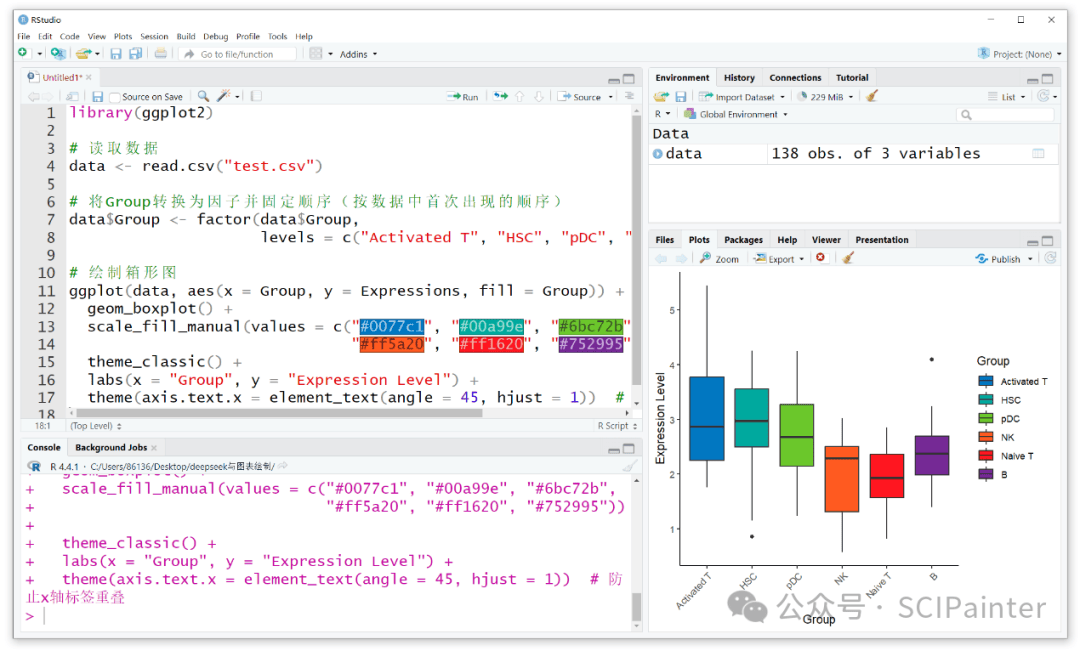1080x651 pixels.
Task: Click Go to next section down arrow
Action: 539,96
